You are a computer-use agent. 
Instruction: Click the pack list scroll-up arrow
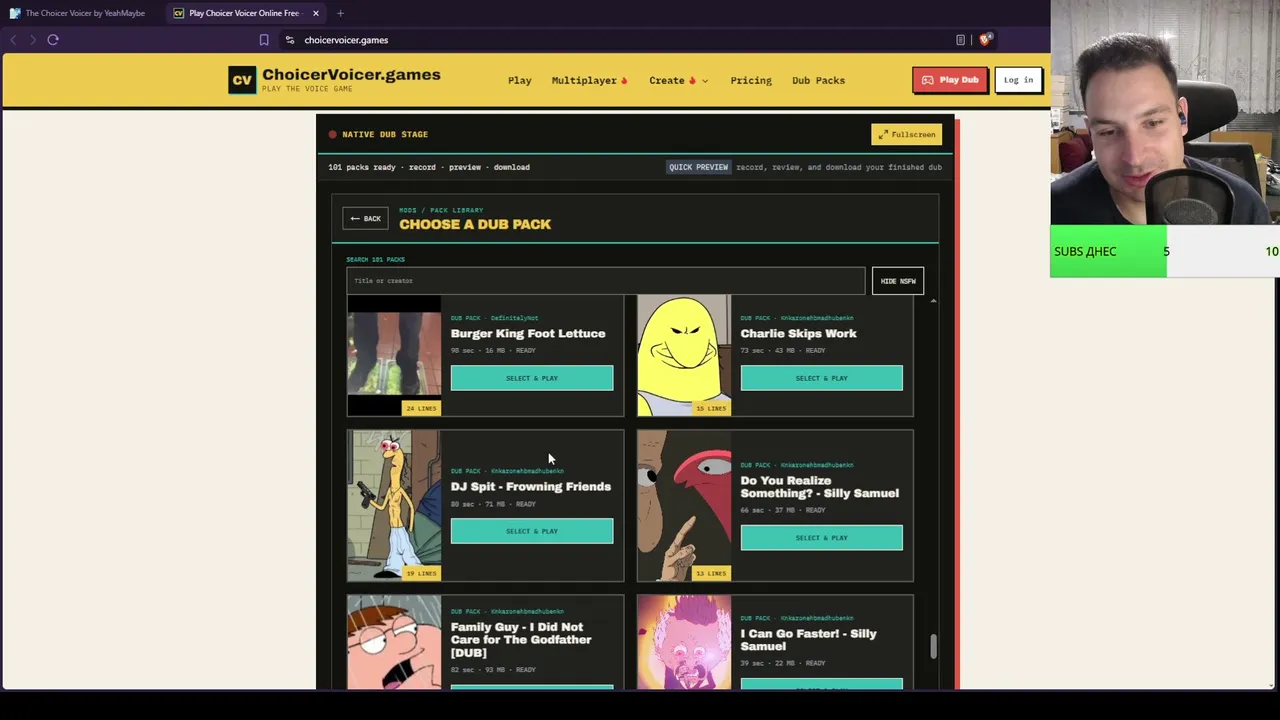[x=933, y=301]
